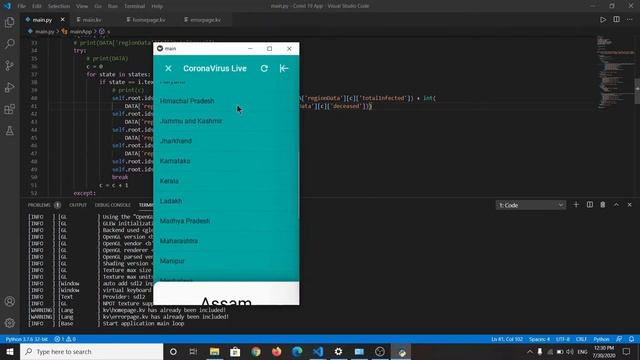640x360 pixels.
Task: Open errors and warnings in status bar
Action: (65, 339)
